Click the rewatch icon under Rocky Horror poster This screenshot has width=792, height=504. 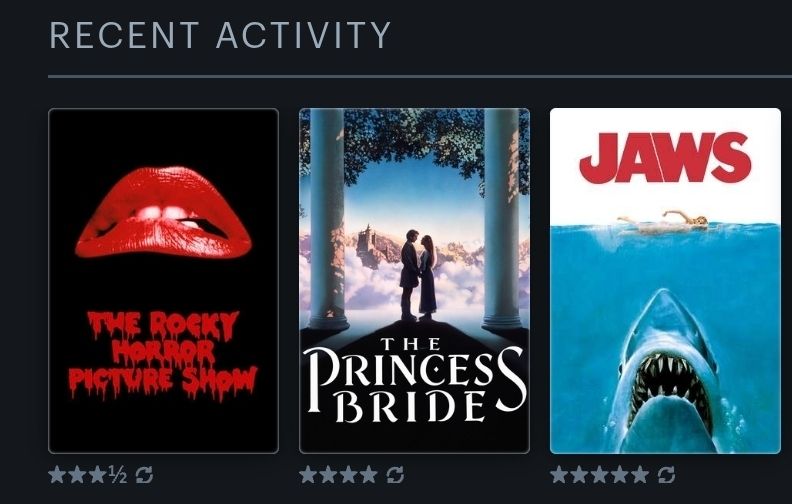pos(144,475)
